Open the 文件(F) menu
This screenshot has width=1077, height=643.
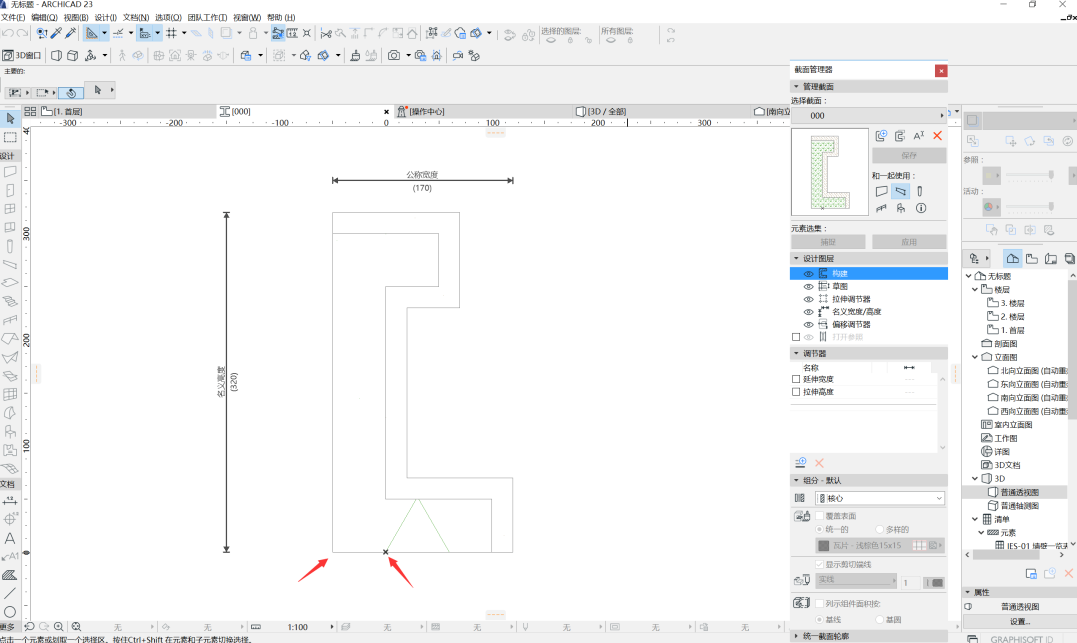point(13,17)
